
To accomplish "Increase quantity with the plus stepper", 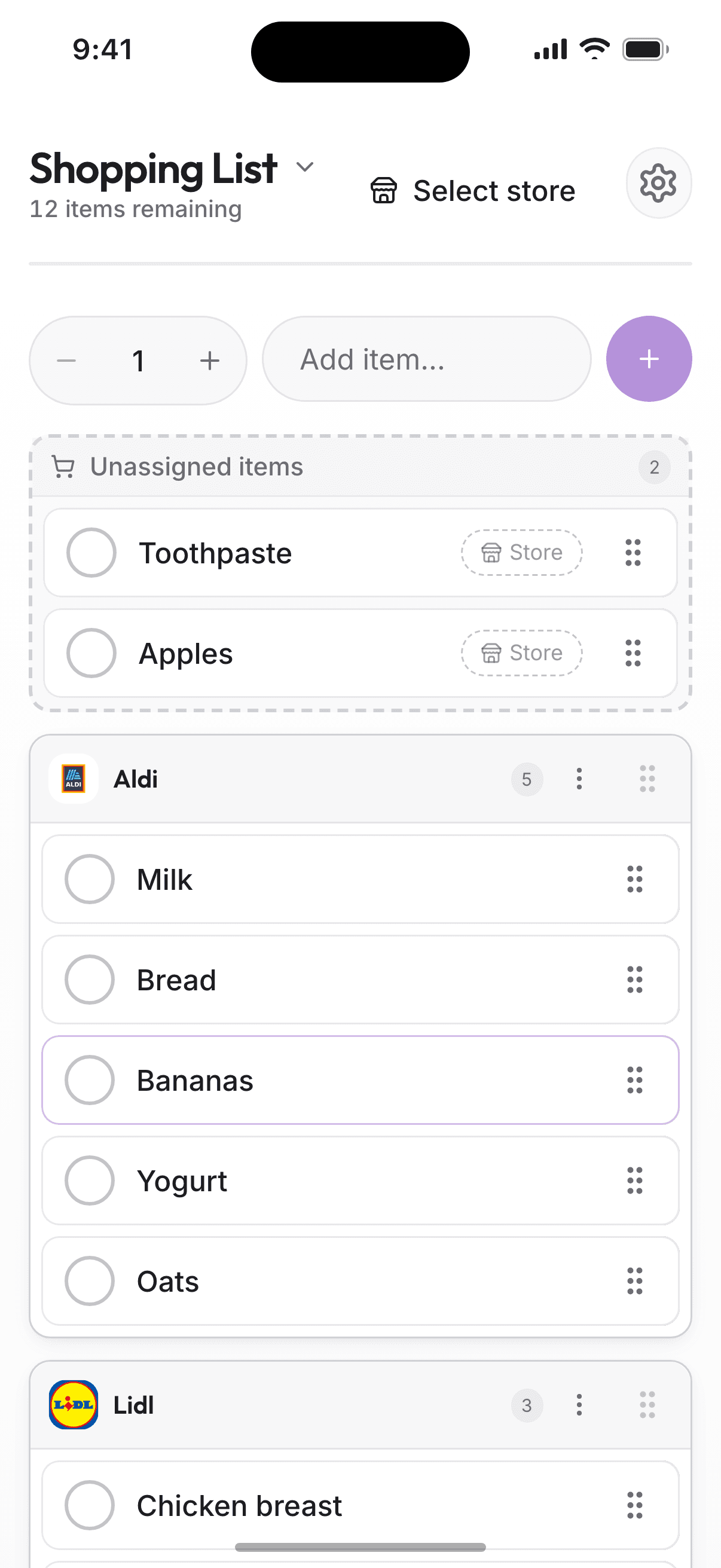I will [x=210, y=361].
